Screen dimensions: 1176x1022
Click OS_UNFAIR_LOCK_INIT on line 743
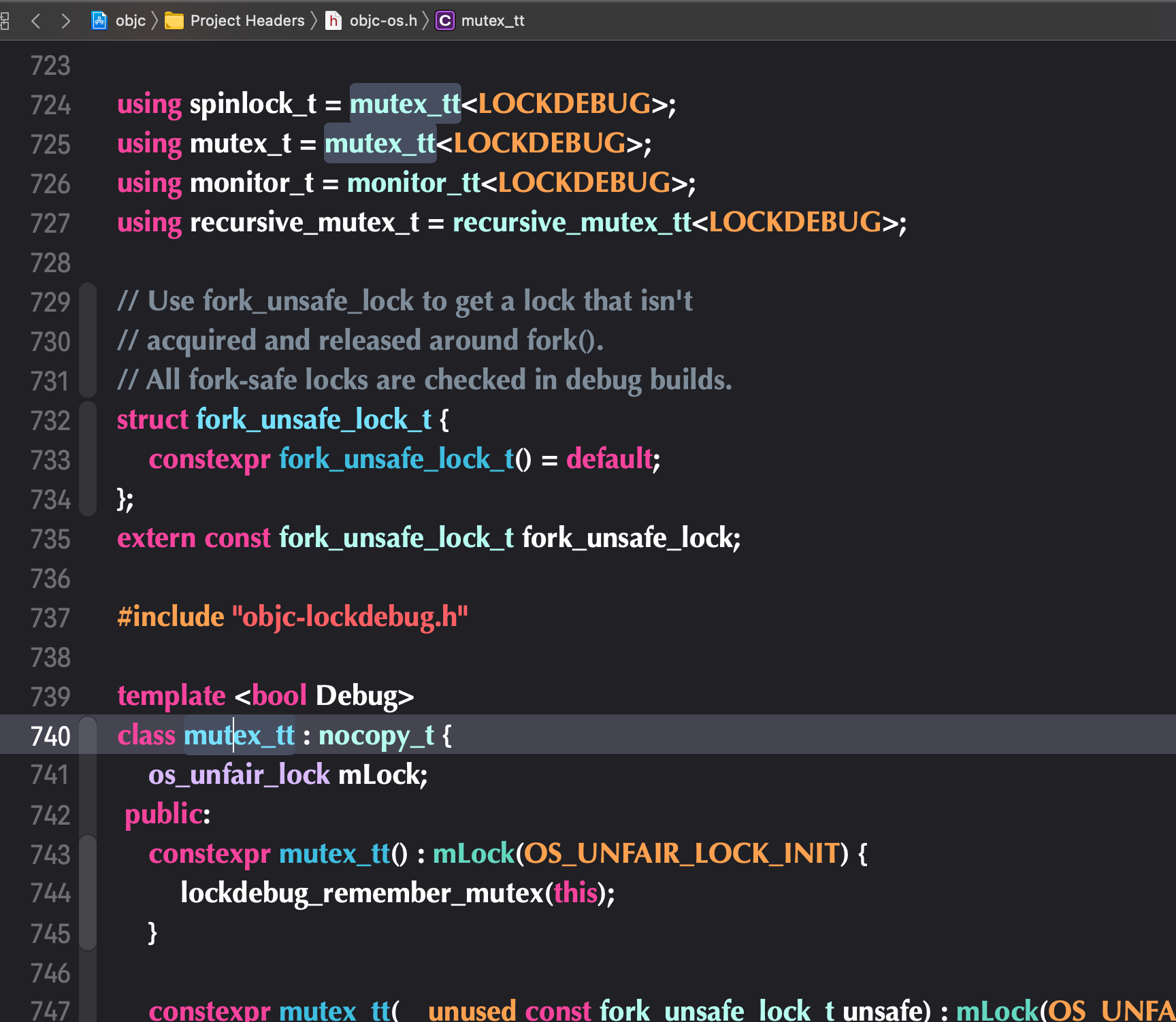681,854
